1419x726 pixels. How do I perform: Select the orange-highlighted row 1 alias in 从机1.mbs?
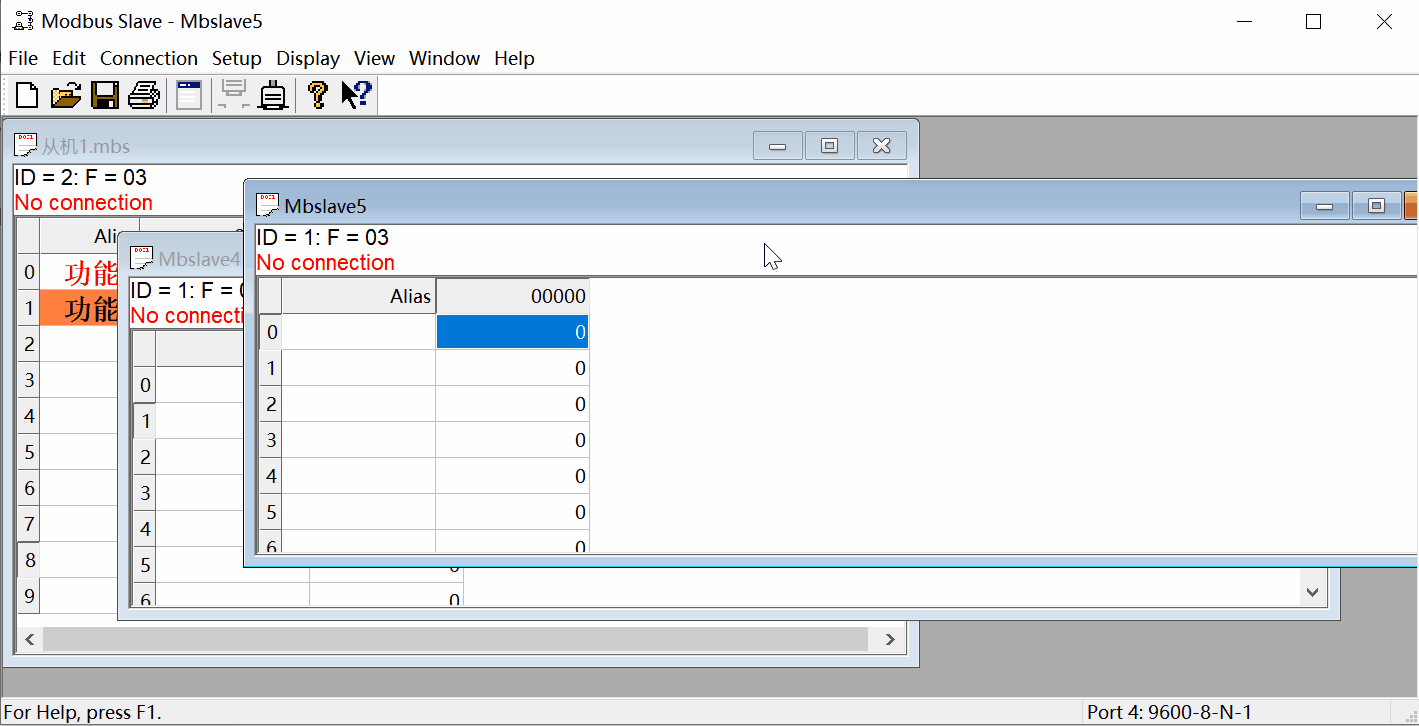tap(79, 308)
